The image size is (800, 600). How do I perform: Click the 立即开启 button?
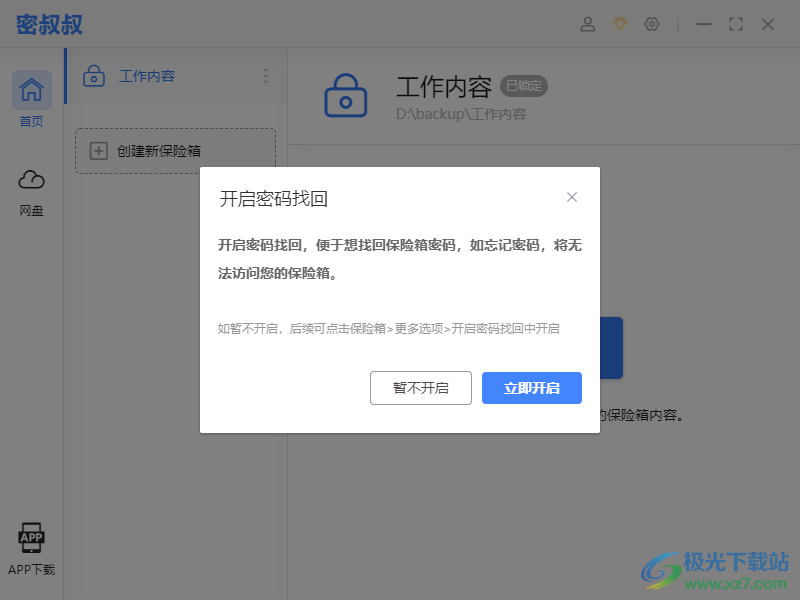point(532,388)
